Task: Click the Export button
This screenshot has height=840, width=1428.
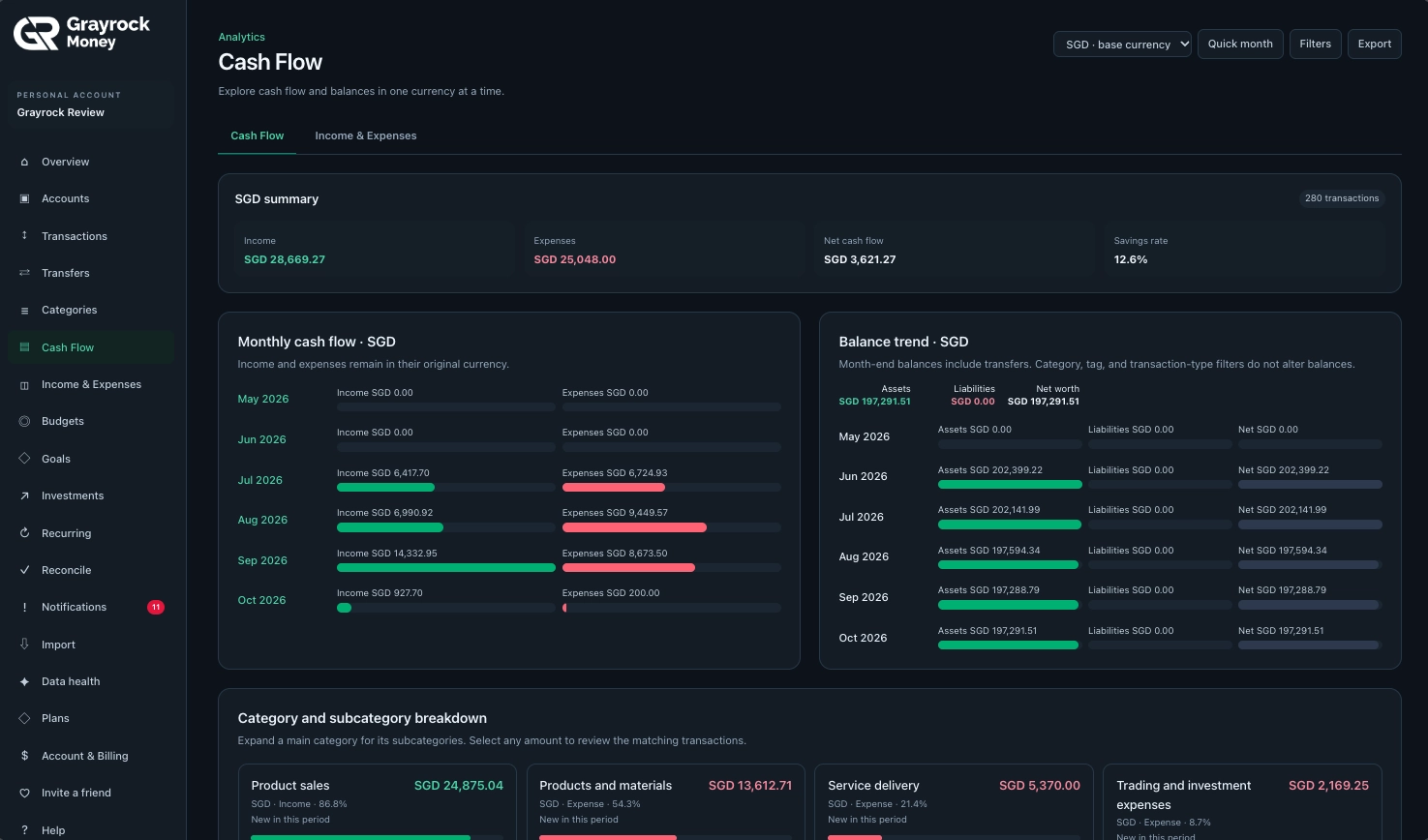Action: point(1374,45)
